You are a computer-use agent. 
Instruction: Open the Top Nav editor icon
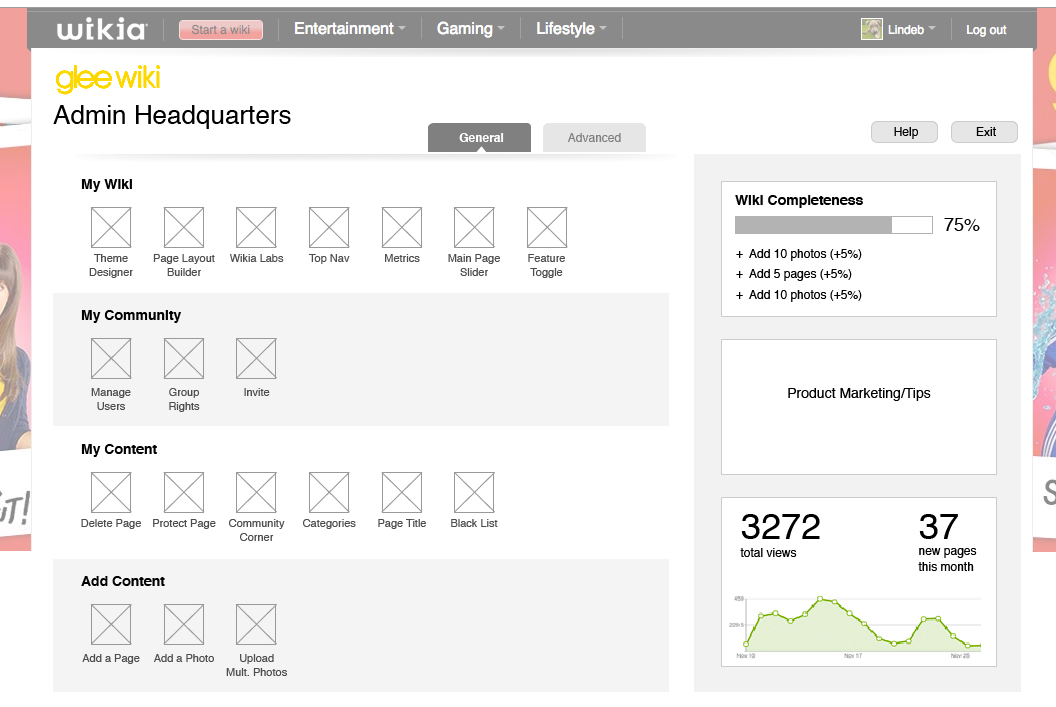(329, 228)
